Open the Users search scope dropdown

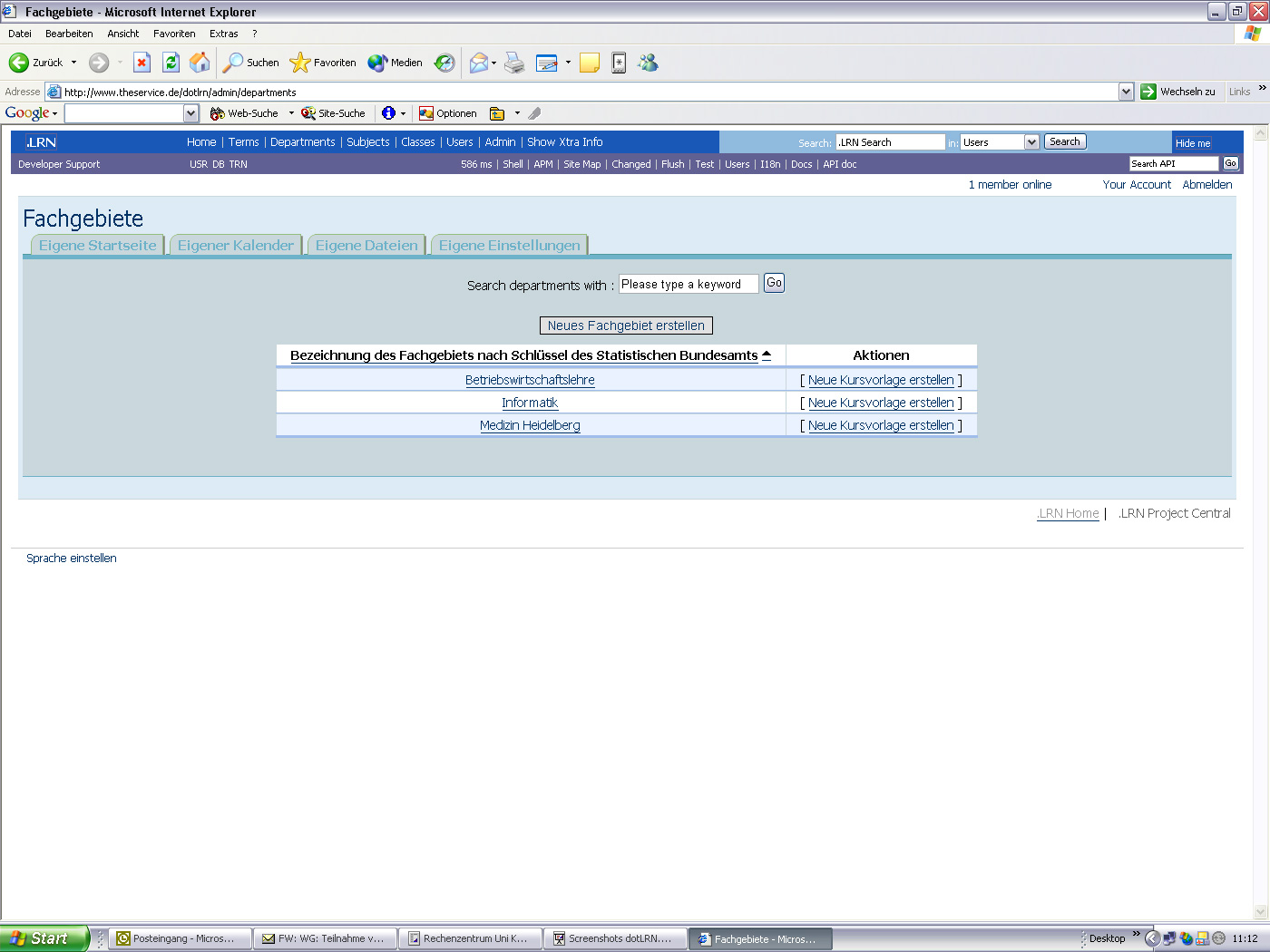point(1032,141)
